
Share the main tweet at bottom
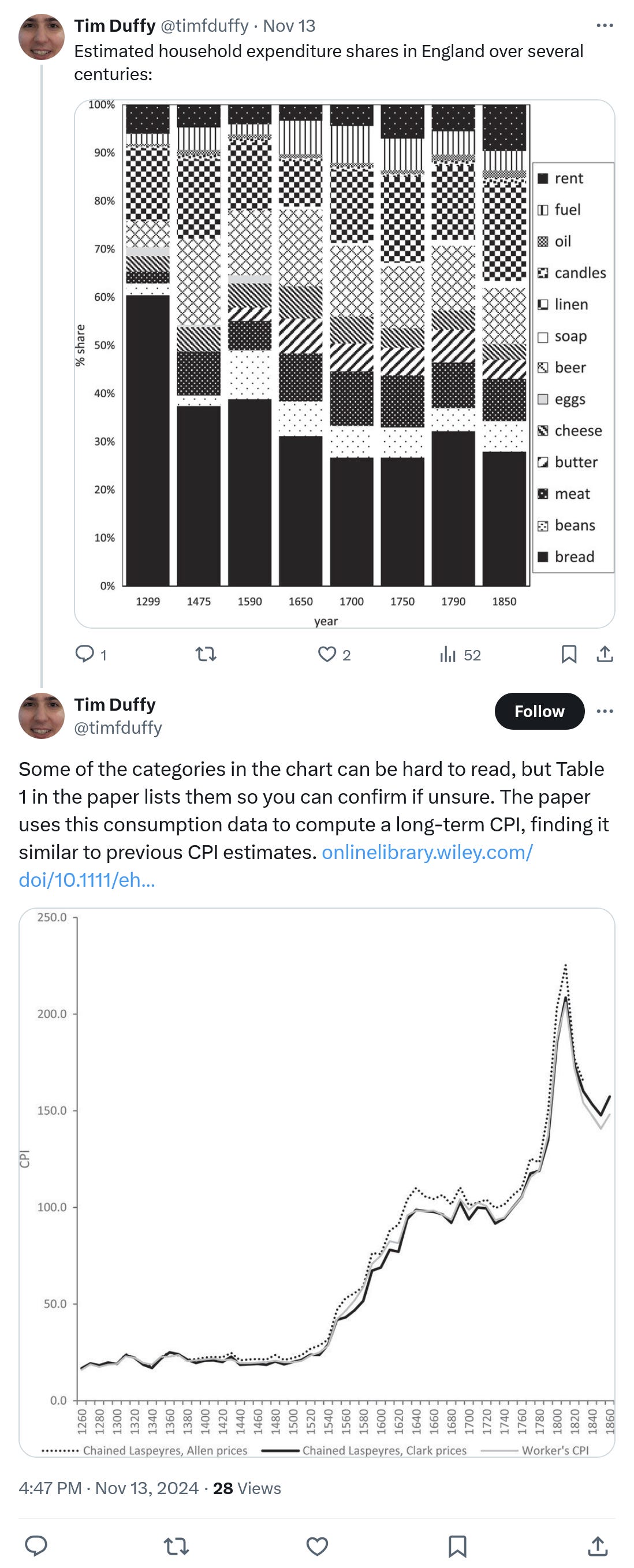pos(598,1545)
